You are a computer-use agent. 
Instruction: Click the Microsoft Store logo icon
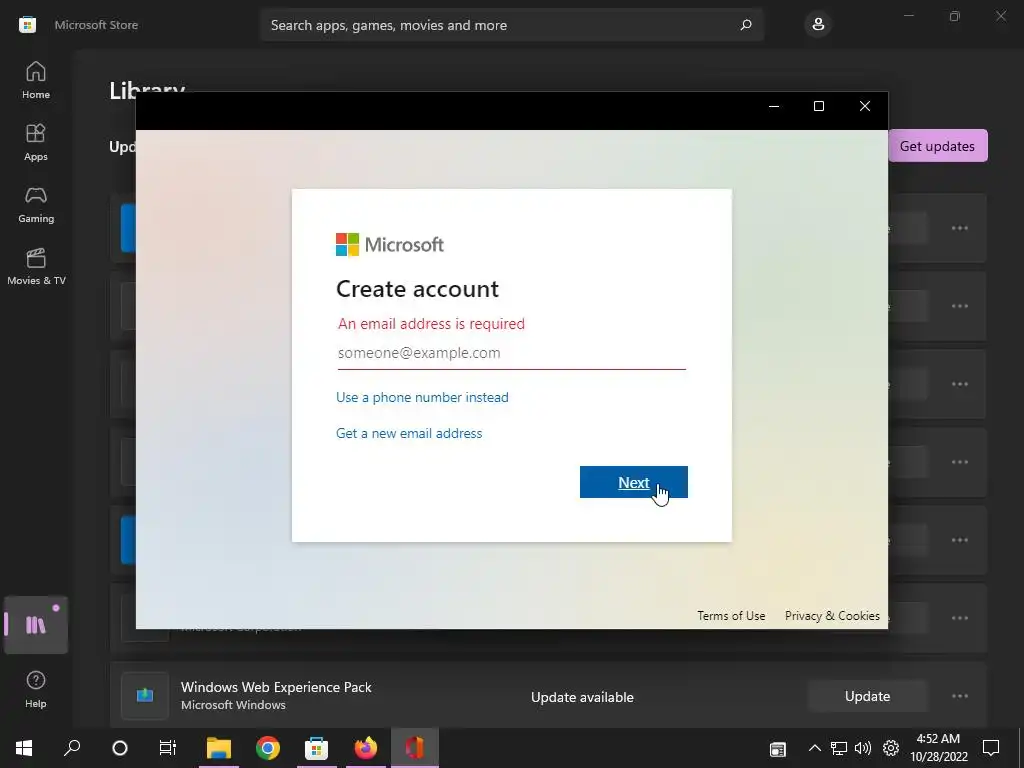(x=27, y=25)
